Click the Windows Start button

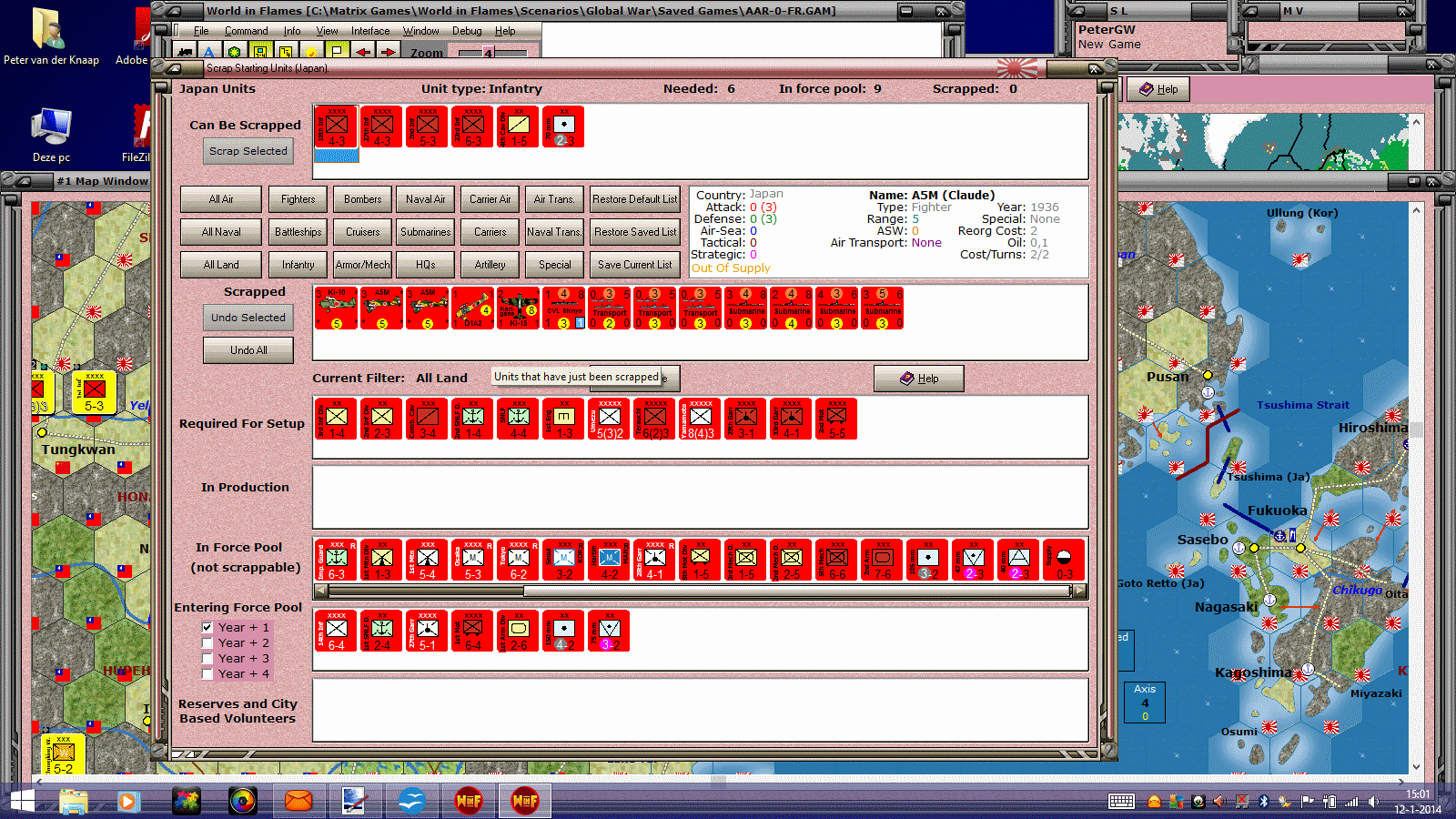click(22, 801)
